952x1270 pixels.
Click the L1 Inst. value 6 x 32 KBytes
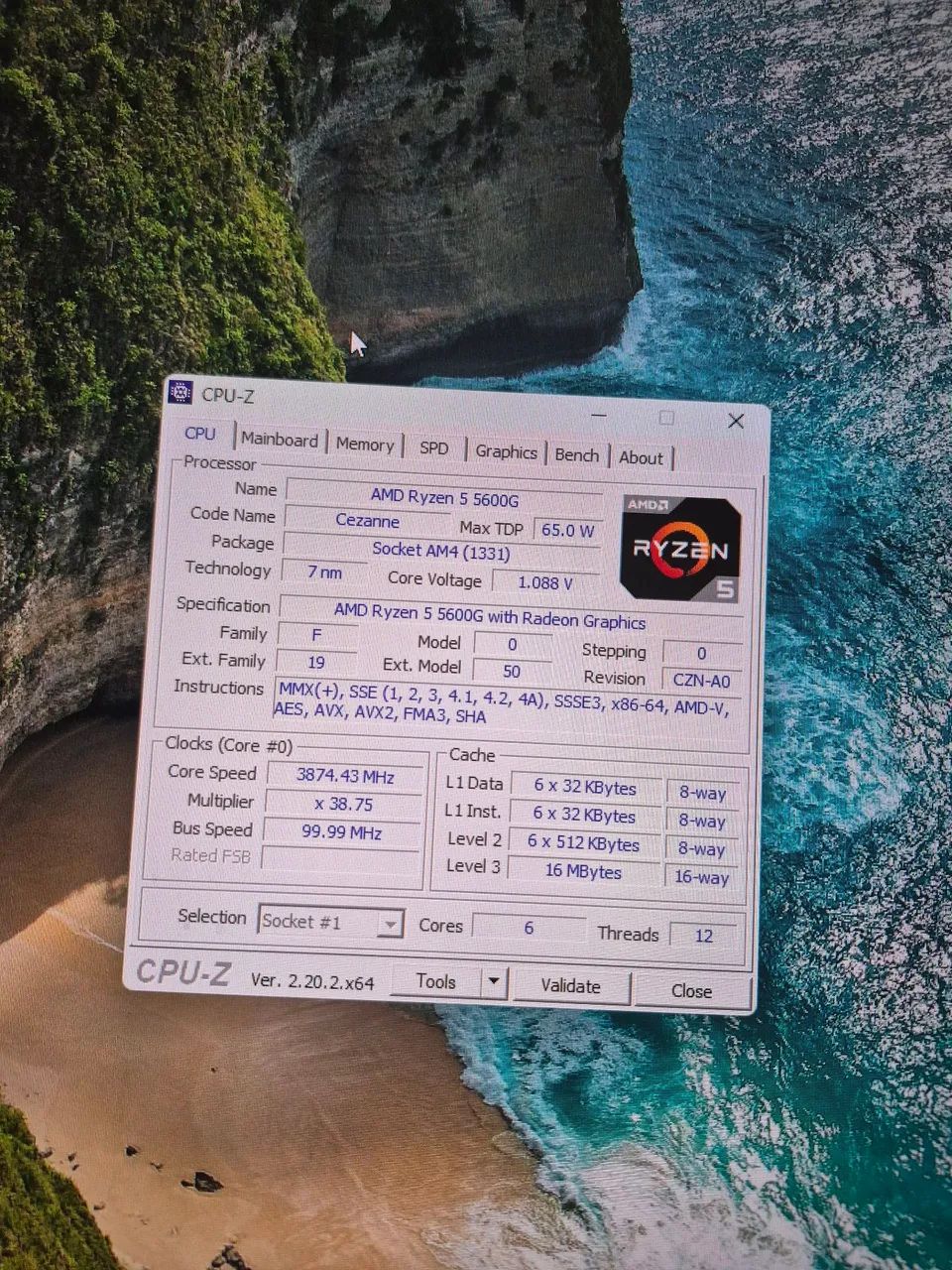pyautogui.click(x=584, y=816)
